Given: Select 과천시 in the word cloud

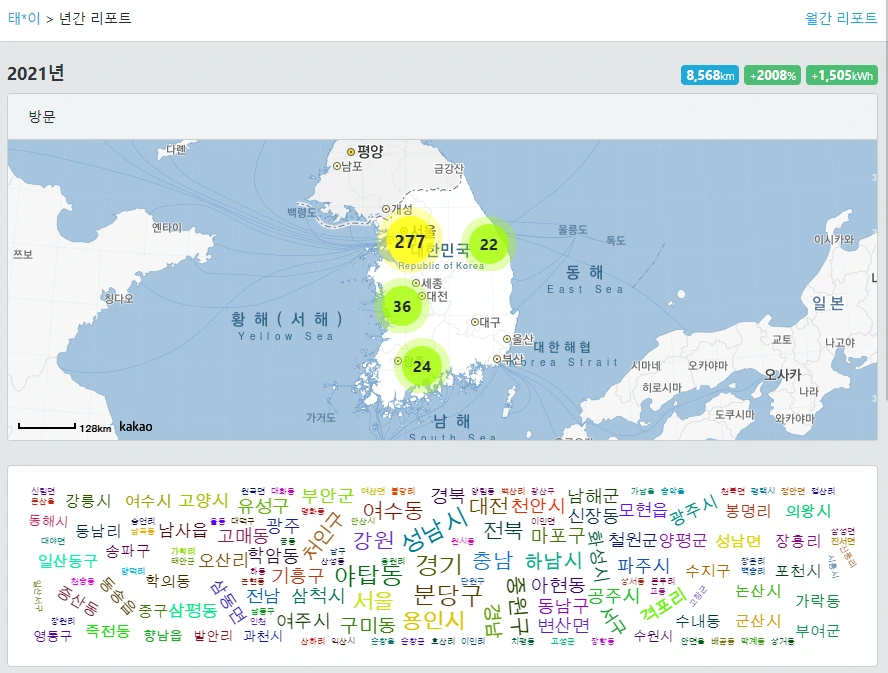Looking at the screenshot, I should tap(263, 636).
